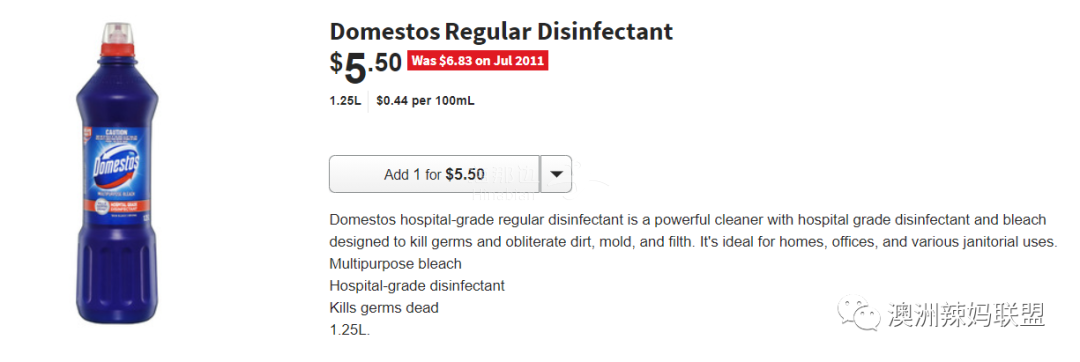Click the 澳洲辣妈联盟 watermark text
Viewport: 1080px width, 362px height.
[x=966, y=315]
